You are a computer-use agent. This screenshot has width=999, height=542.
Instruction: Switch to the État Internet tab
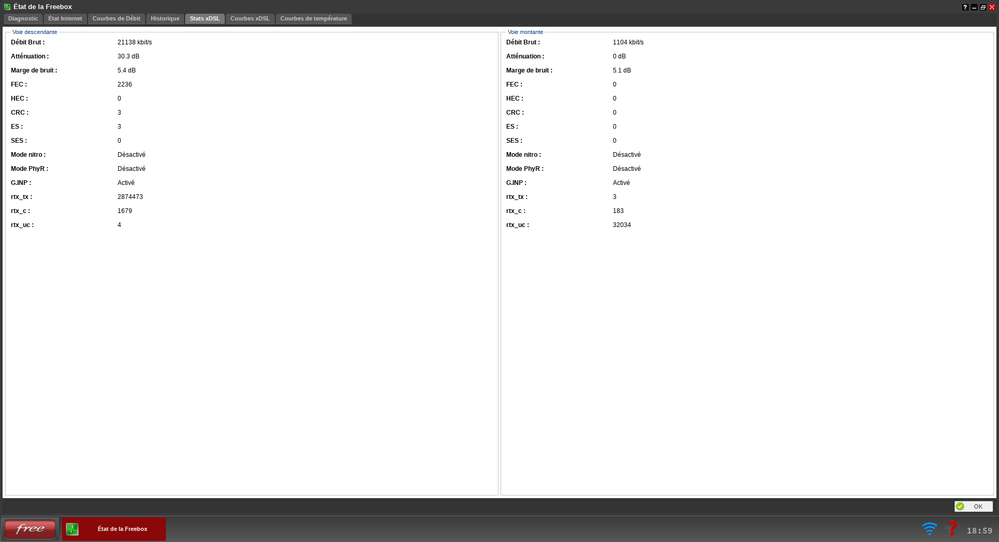[65, 18]
